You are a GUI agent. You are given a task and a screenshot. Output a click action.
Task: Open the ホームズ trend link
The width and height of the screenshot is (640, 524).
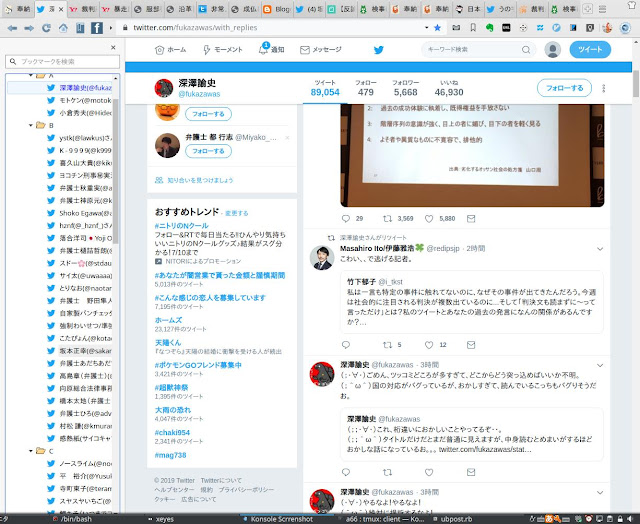tap(168, 320)
